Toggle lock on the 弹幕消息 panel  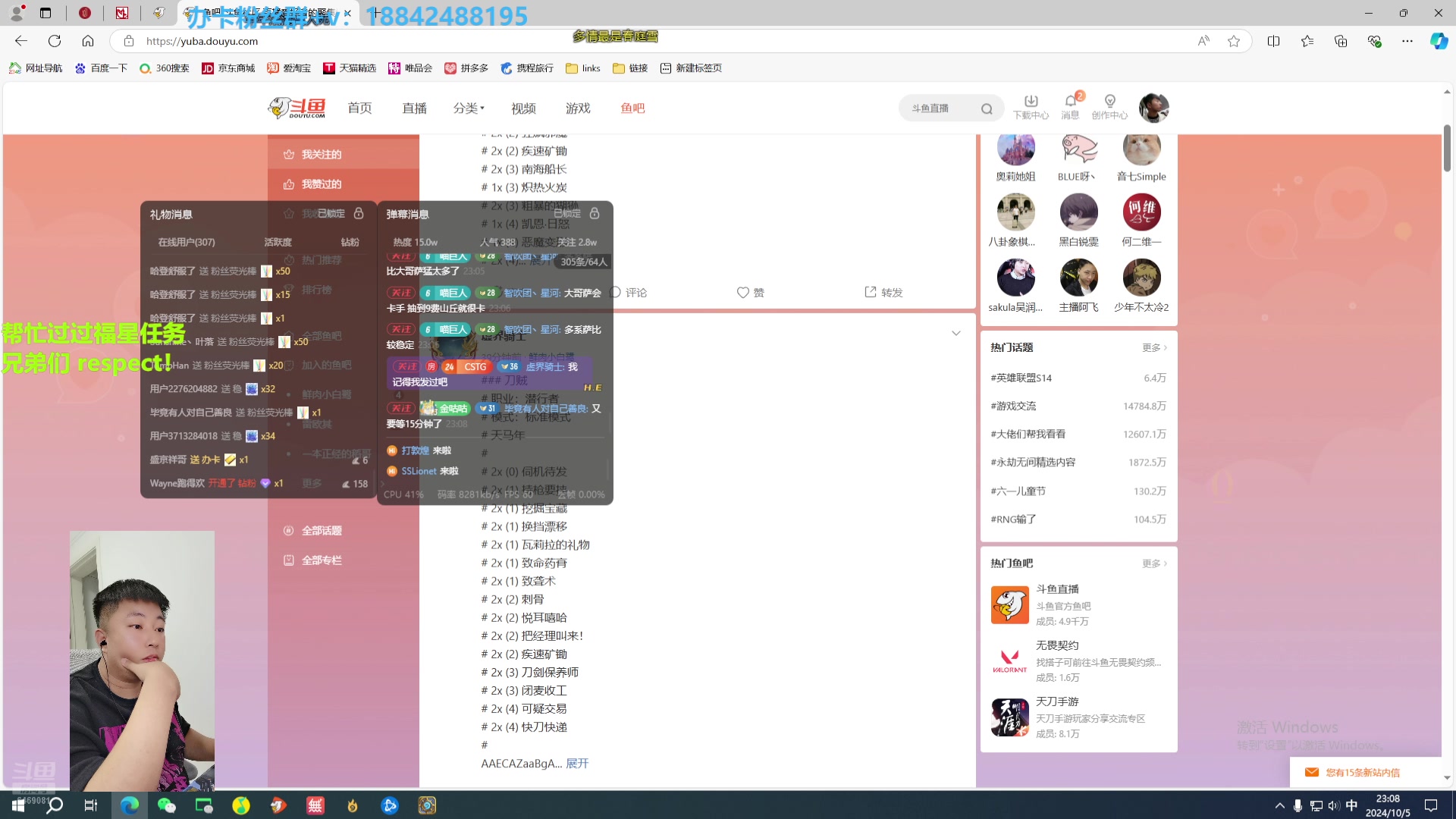595,214
